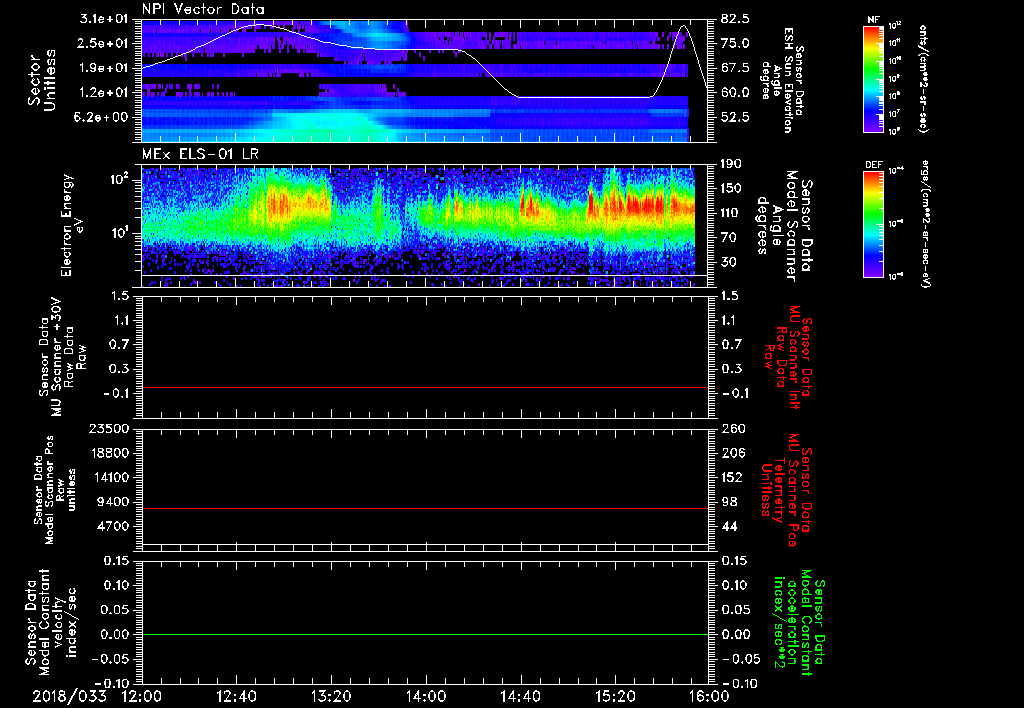Screen dimensions: 1024x708
Task: Select the 12:00 time axis label
Action: [x=142, y=695]
